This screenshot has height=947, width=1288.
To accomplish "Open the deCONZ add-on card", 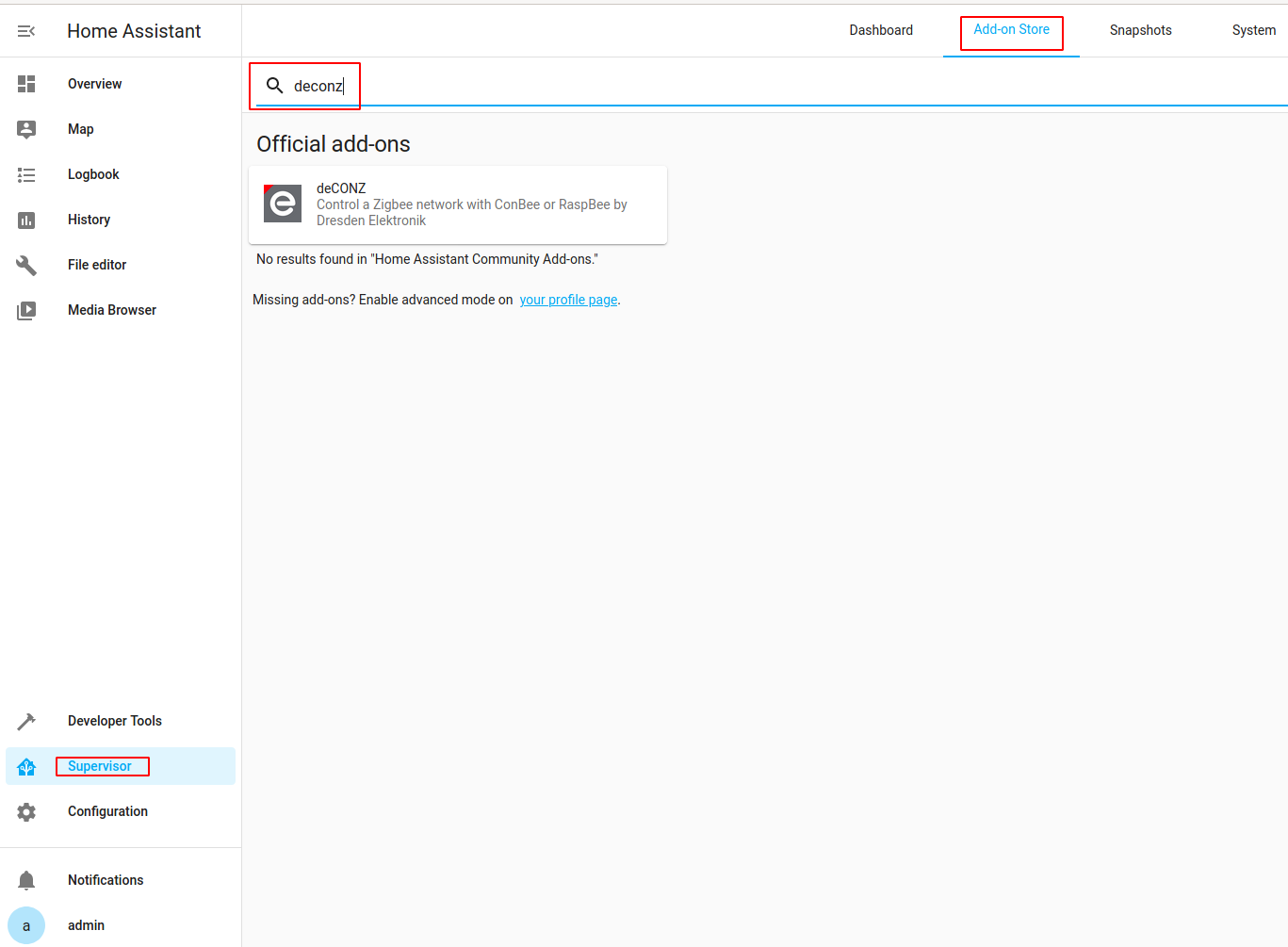I will tap(471, 204).
